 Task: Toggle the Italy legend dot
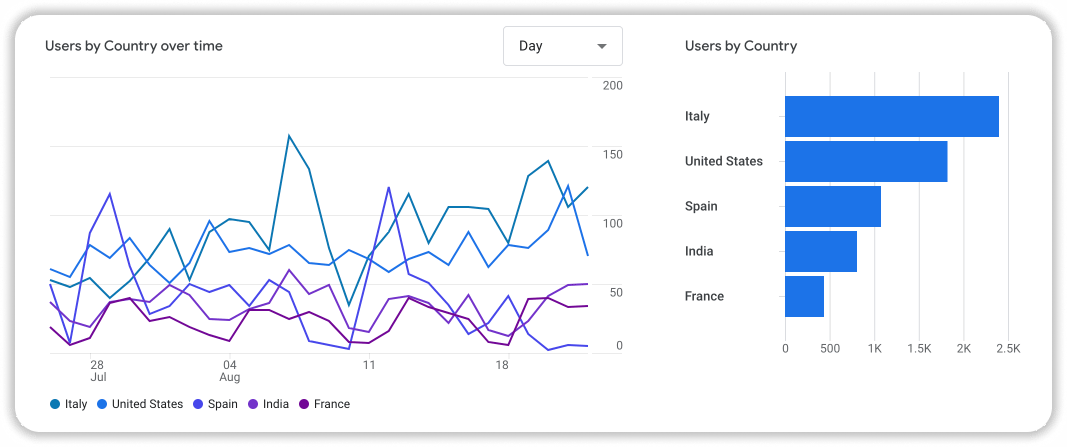55,404
